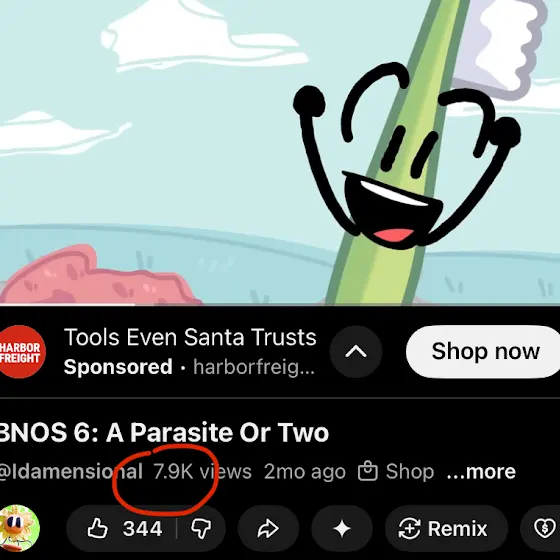The image size is (560, 560).
Task: Open the harborfreig... sponsored domain link
Action: [x=254, y=367]
